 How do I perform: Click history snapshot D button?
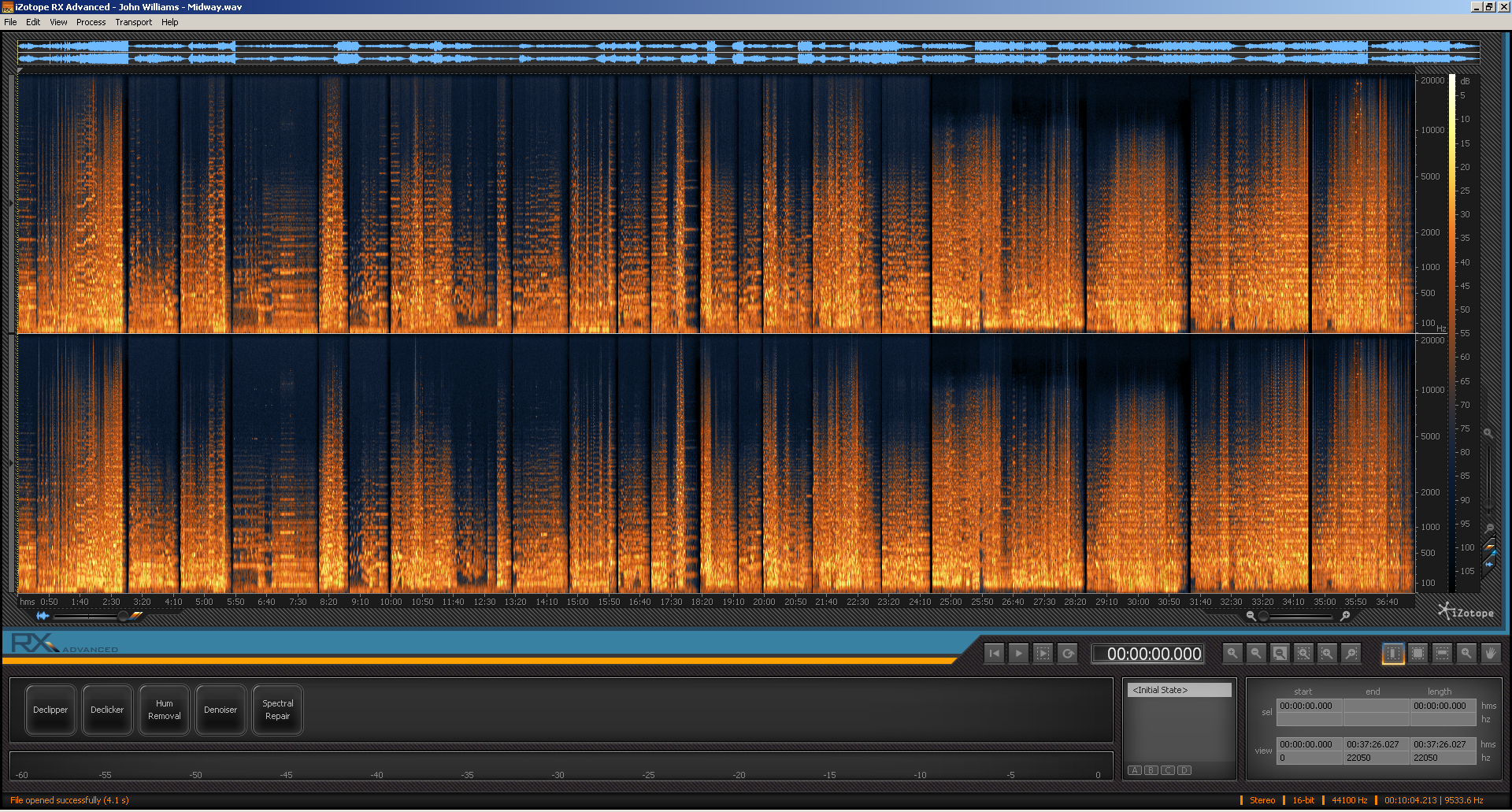coord(1184,770)
